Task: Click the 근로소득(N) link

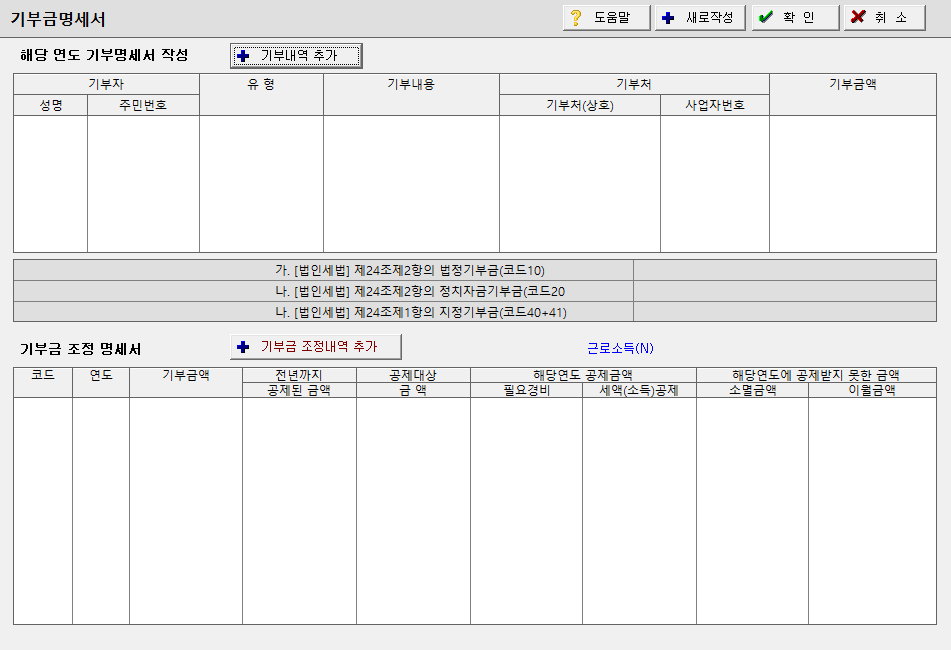Action: 620,348
